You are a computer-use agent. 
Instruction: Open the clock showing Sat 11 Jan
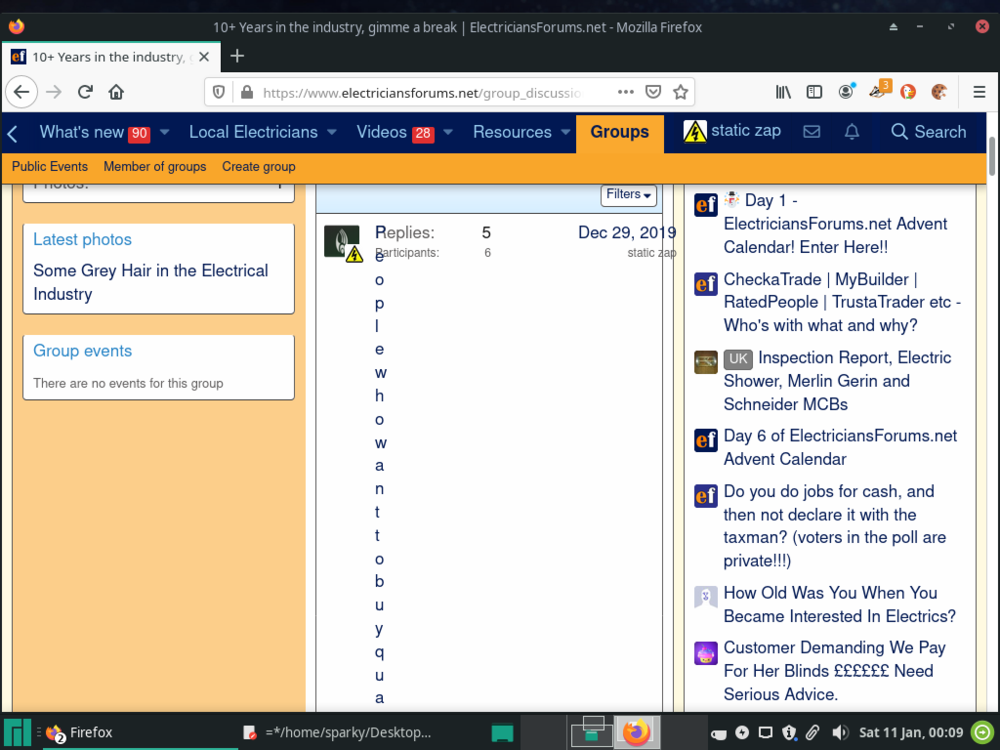tap(911, 732)
